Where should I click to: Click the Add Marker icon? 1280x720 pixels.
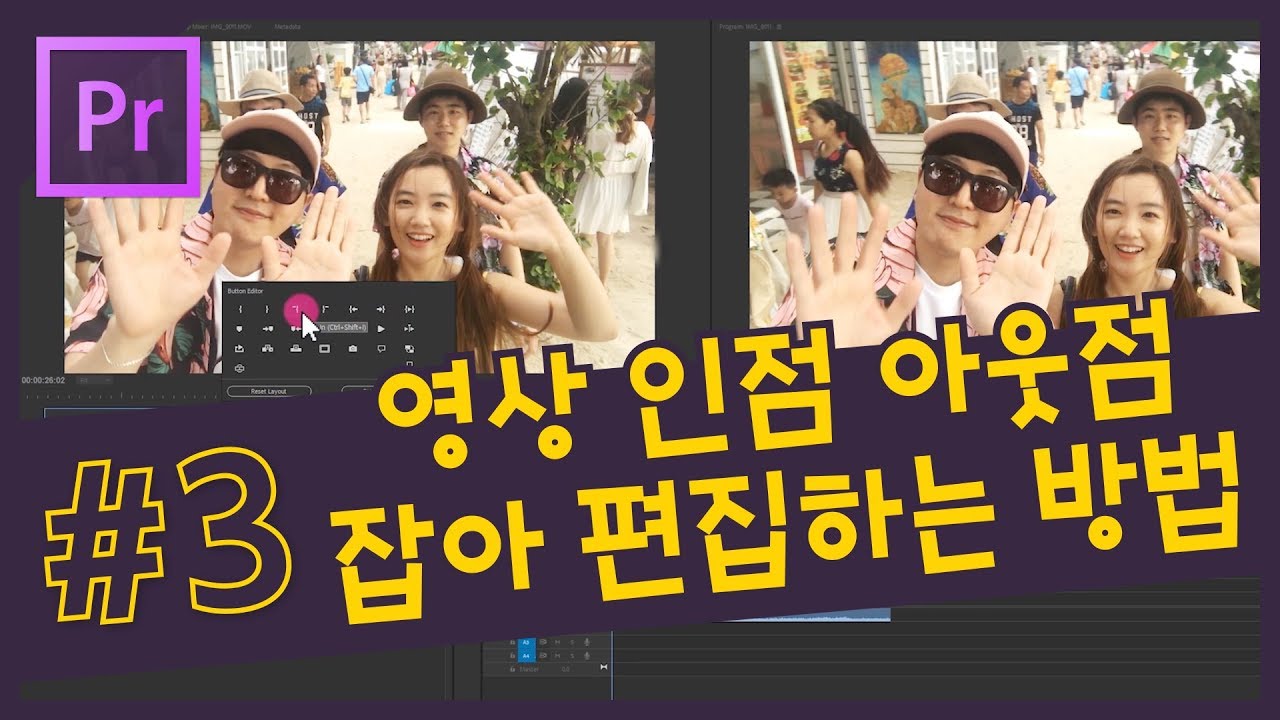pos(240,329)
